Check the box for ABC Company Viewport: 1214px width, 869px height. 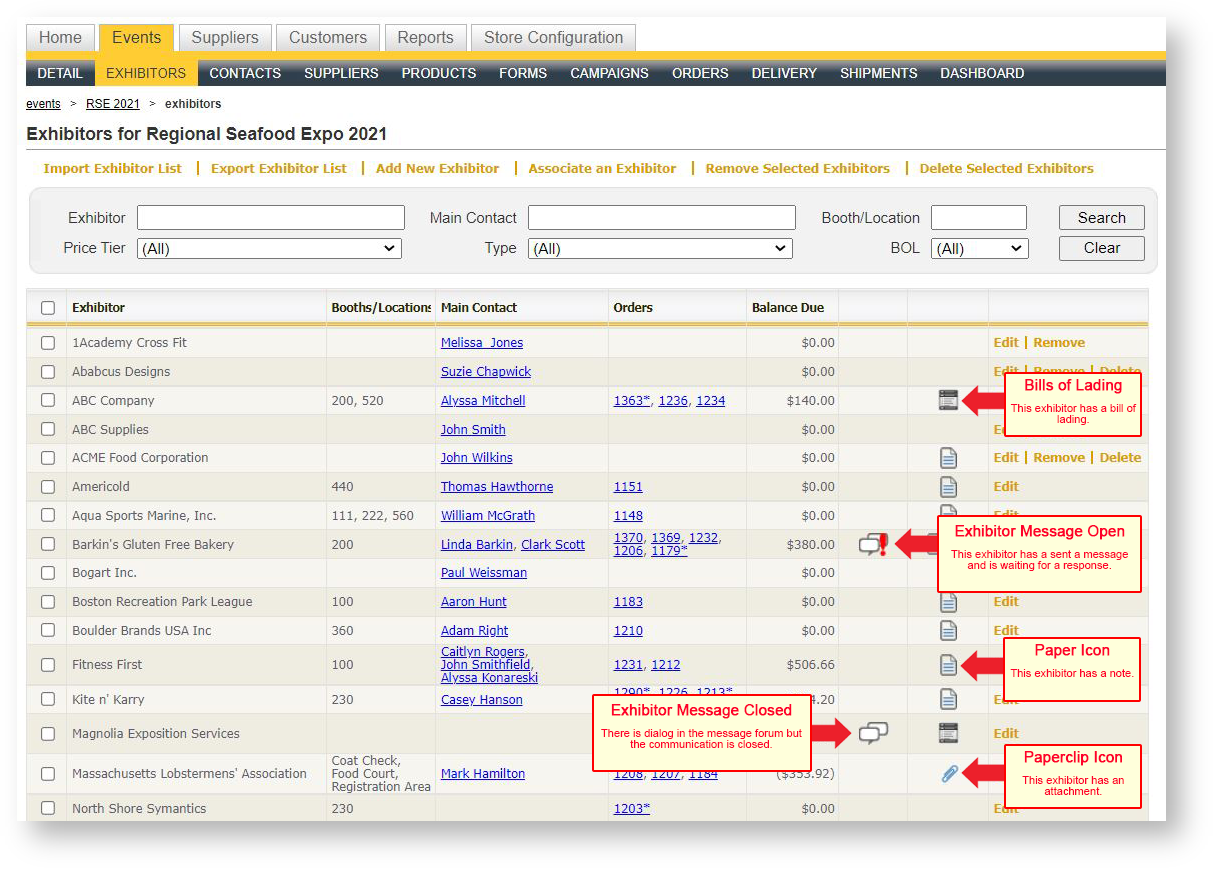[48, 401]
